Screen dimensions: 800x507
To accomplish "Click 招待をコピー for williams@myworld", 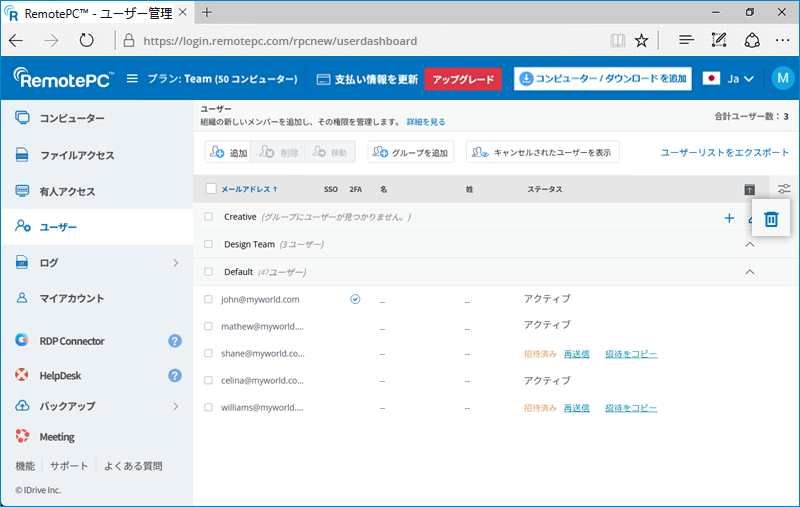I will 631,408.
